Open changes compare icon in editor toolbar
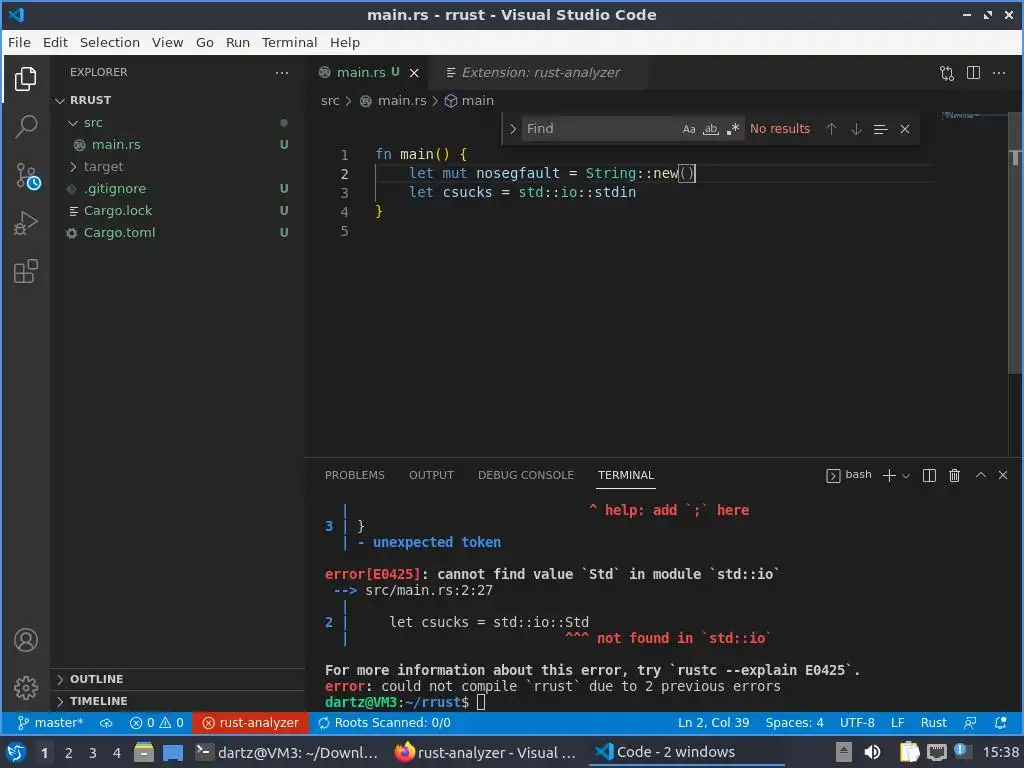Image resolution: width=1024 pixels, height=768 pixels. (x=946, y=72)
